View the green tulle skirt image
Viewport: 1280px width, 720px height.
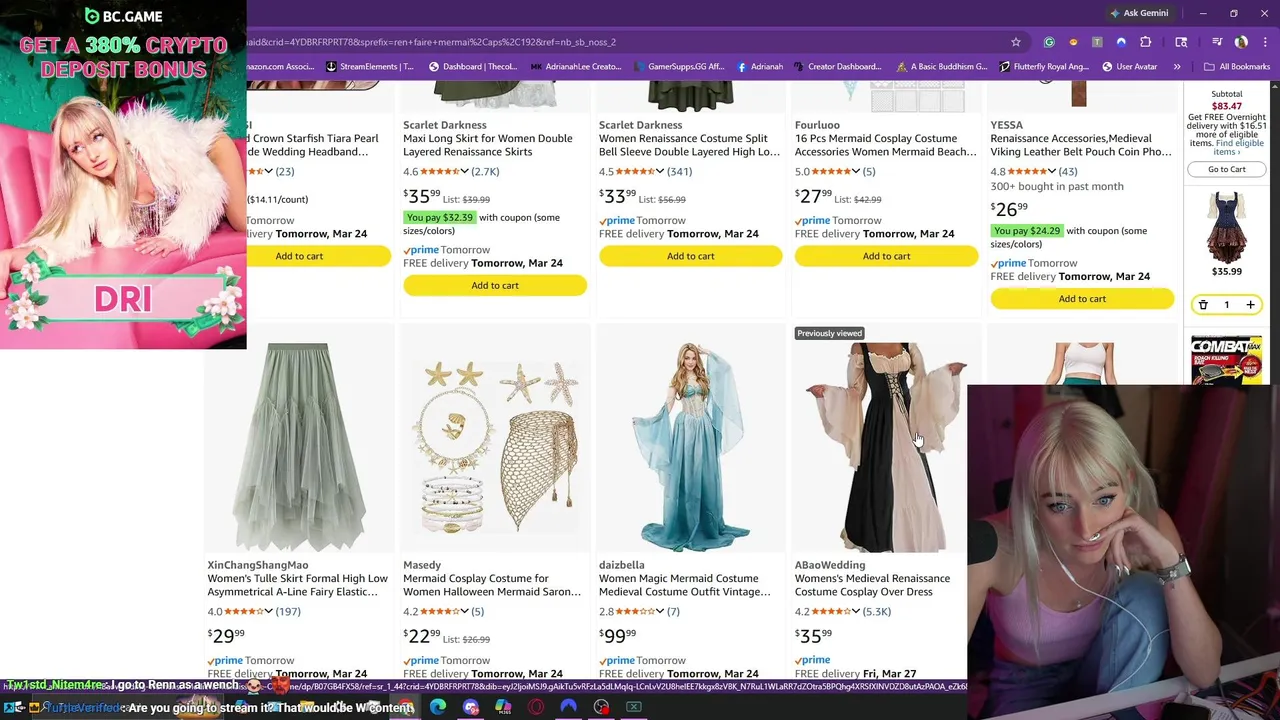click(297, 447)
